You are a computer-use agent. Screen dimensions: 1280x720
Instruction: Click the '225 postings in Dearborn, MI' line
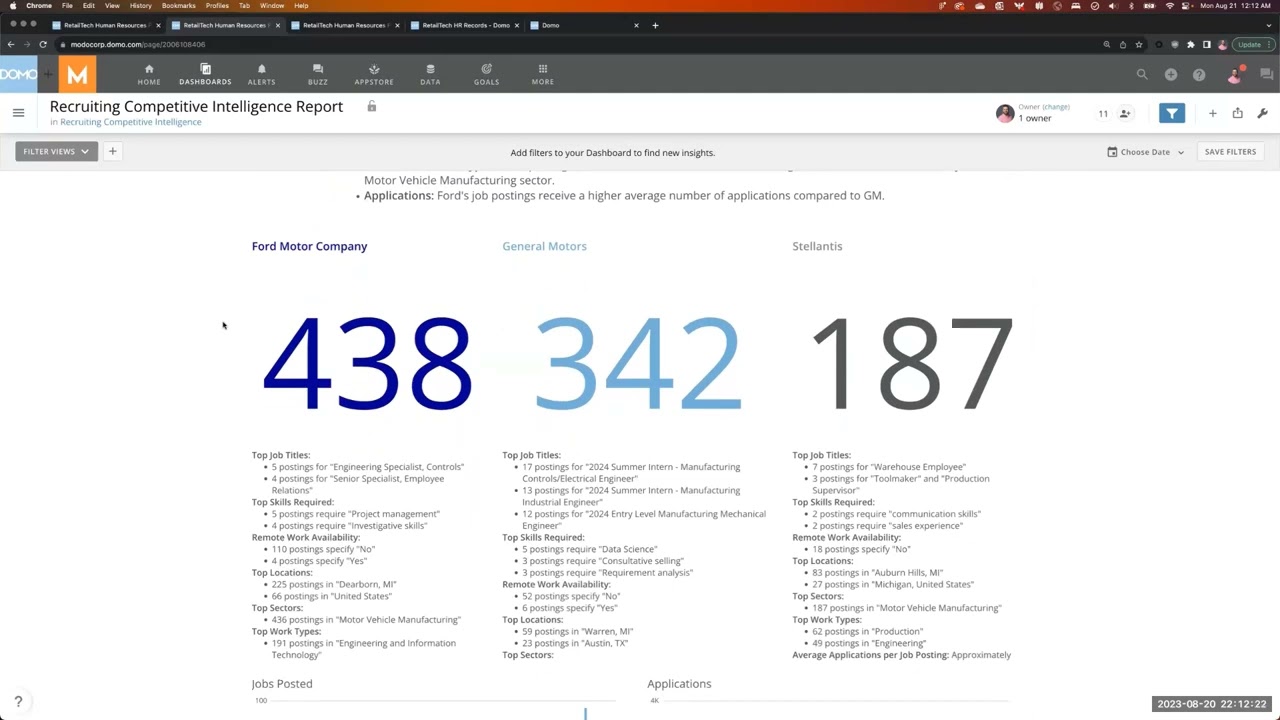point(334,584)
